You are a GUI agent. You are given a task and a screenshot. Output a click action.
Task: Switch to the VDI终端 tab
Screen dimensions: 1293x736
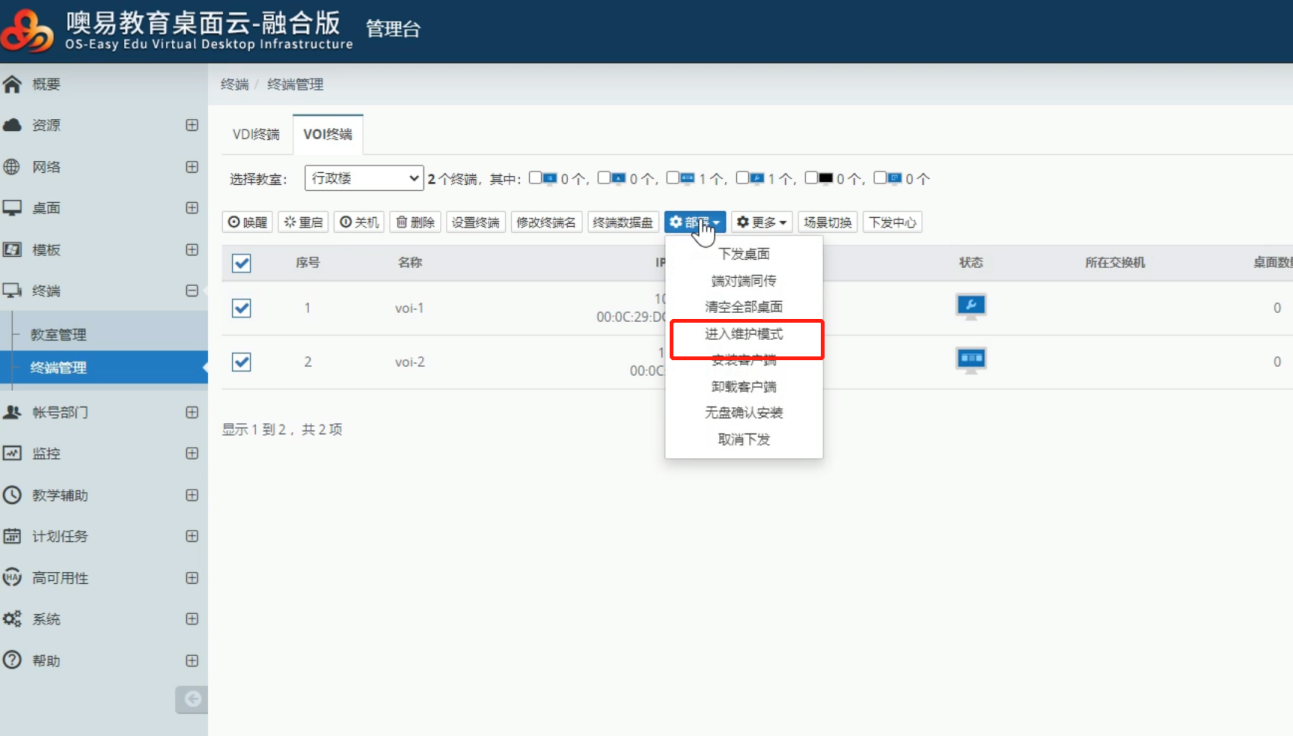256,134
